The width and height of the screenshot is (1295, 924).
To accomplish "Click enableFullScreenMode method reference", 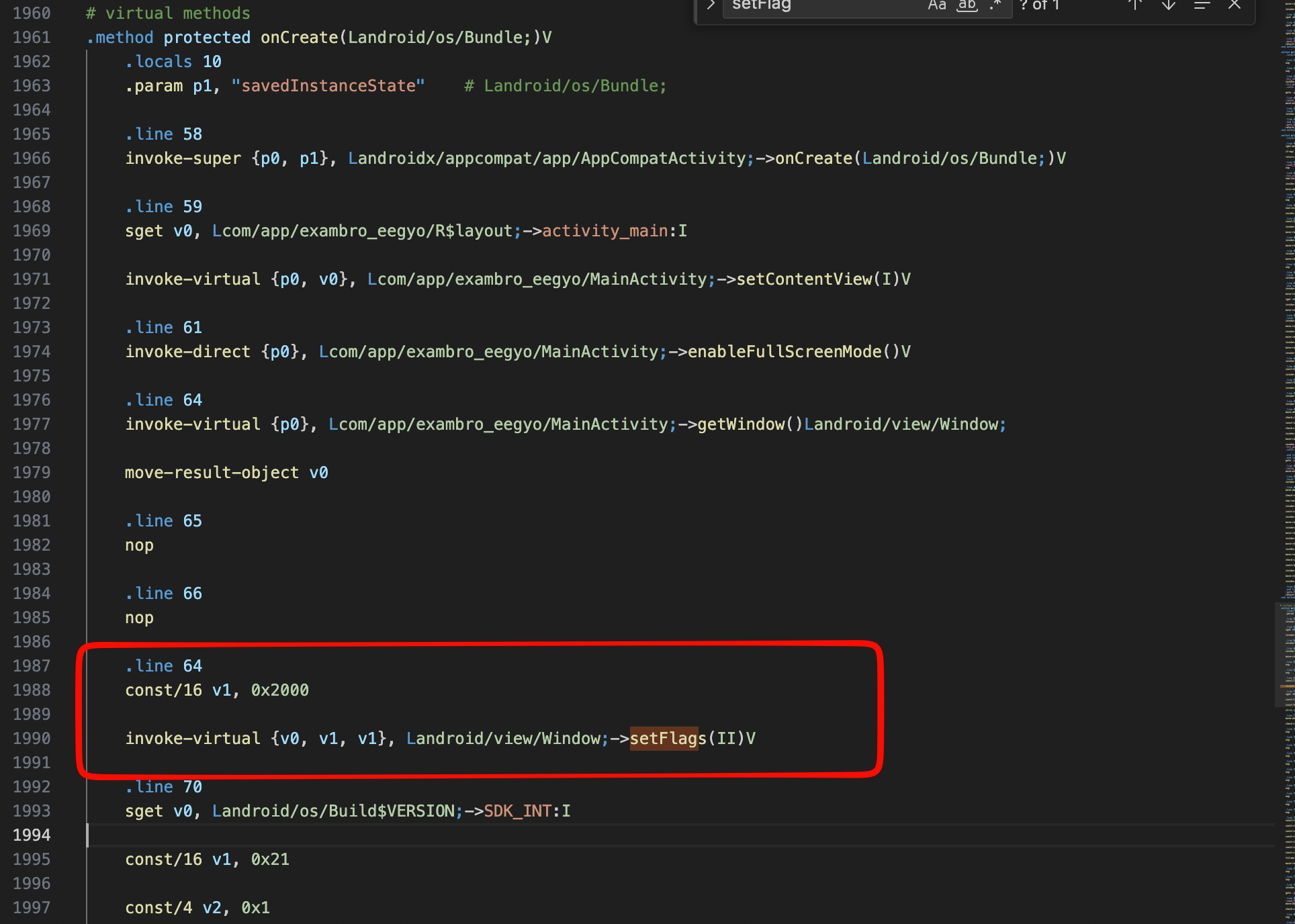I will 784,352.
